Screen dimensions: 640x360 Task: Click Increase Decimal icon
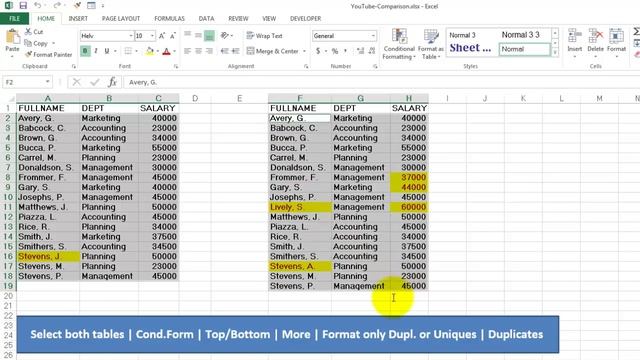coord(360,51)
